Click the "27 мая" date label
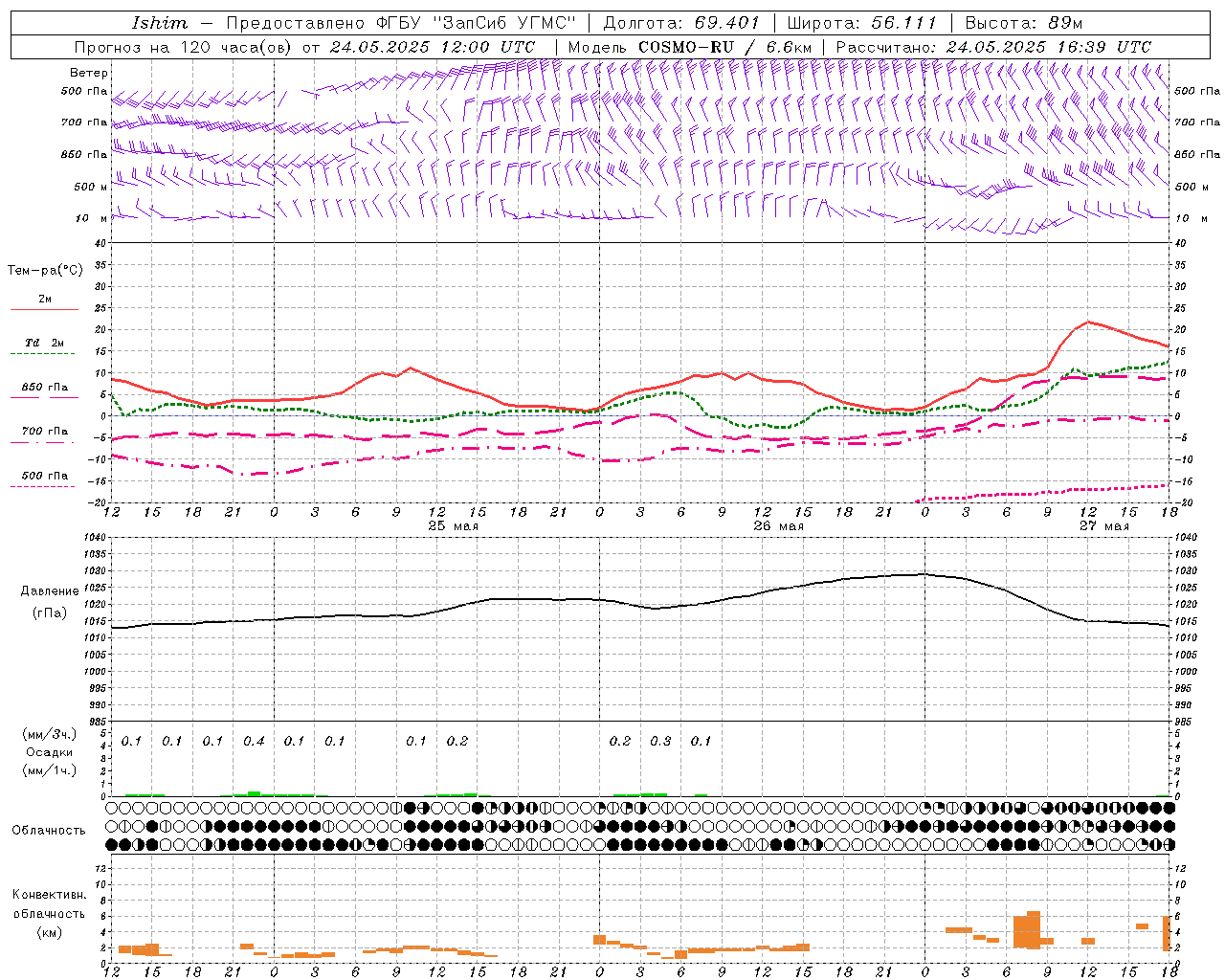Image resolution: width=1225 pixels, height=980 pixels. (x=1104, y=526)
